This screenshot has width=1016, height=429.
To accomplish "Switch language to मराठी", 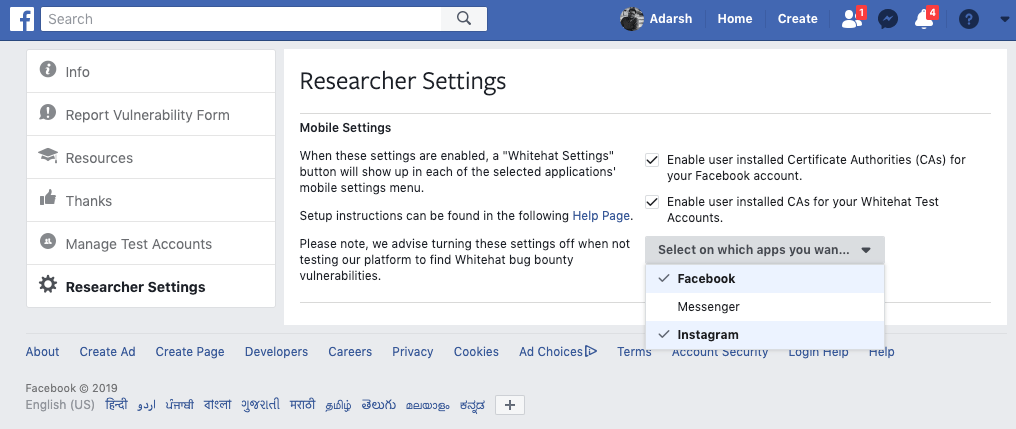I will click(303, 405).
